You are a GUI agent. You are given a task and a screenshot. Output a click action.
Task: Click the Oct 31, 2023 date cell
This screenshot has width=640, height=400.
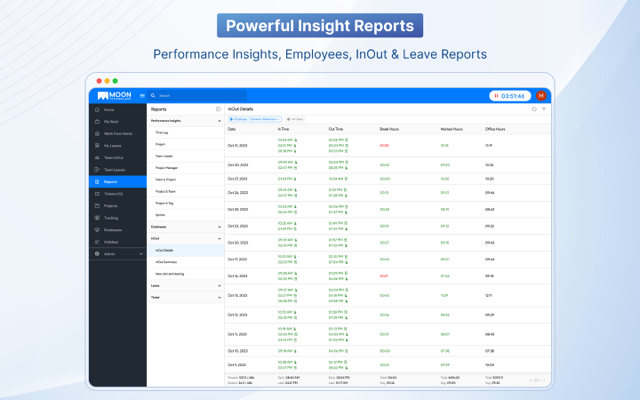(x=238, y=146)
